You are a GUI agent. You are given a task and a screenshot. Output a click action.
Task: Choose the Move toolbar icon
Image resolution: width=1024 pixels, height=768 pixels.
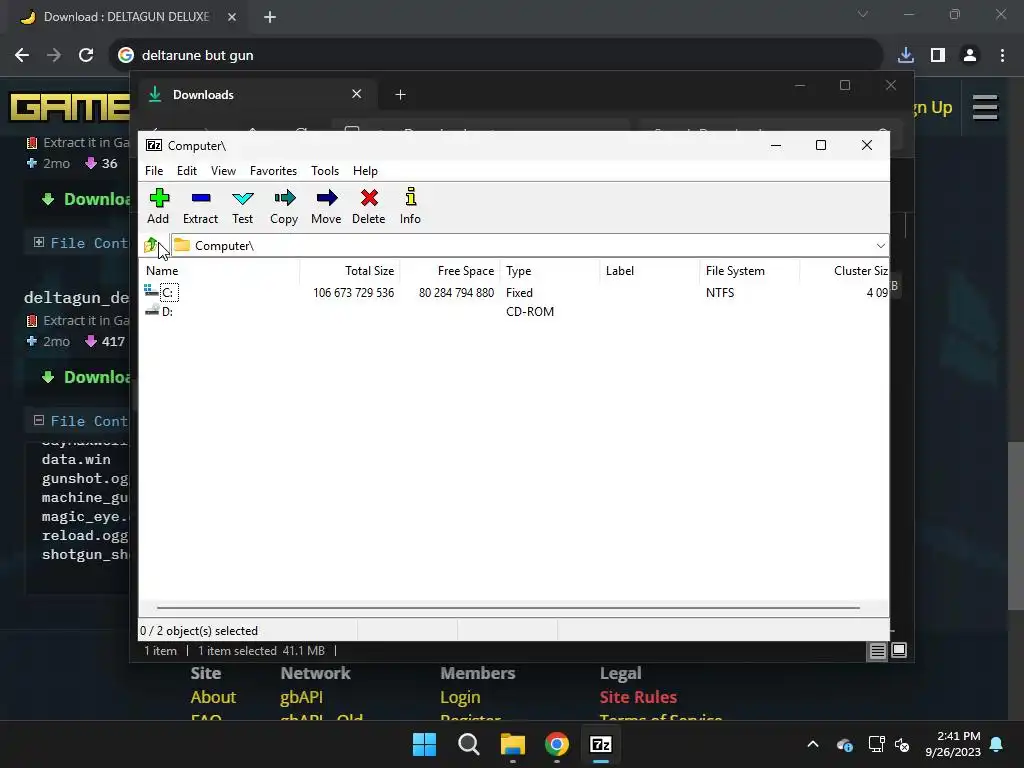tap(326, 206)
